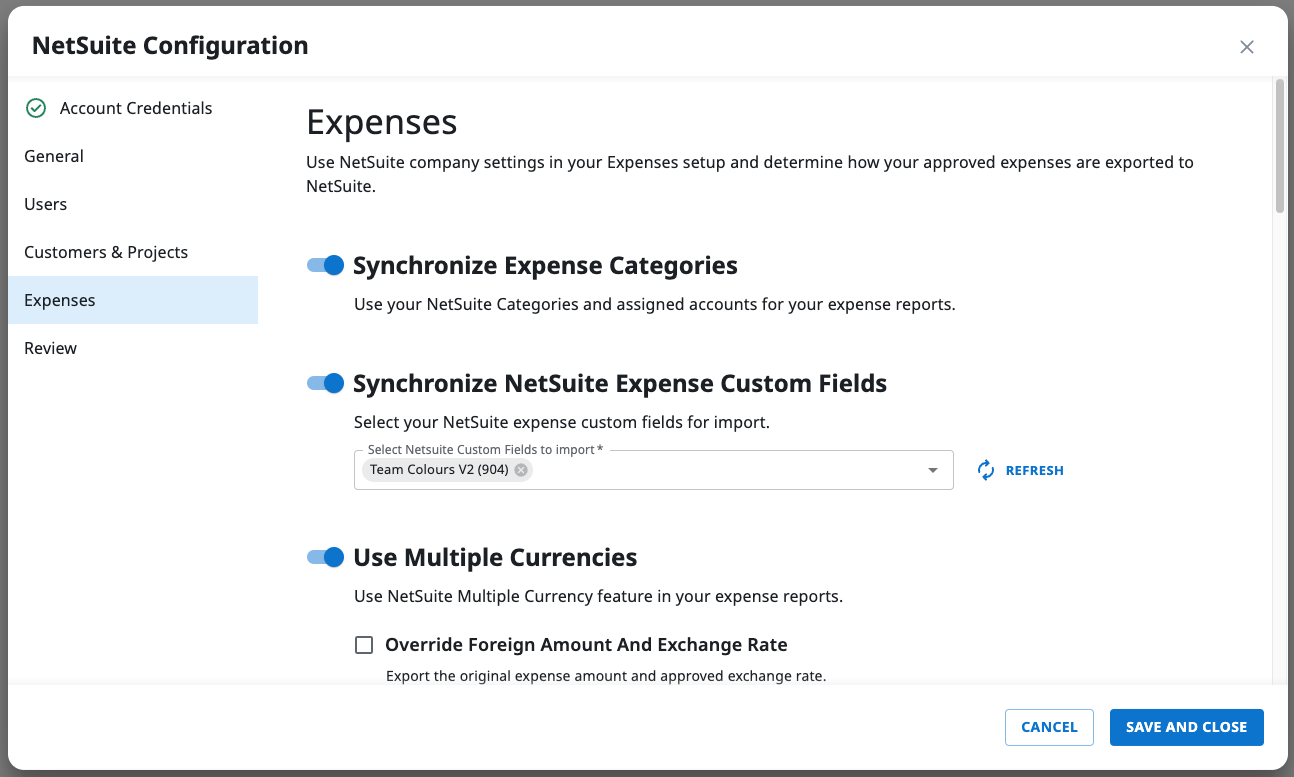Screen dimensions: 1294x777
Task: Click the NetSuite Configuration title text
Action: click(170, 46)
